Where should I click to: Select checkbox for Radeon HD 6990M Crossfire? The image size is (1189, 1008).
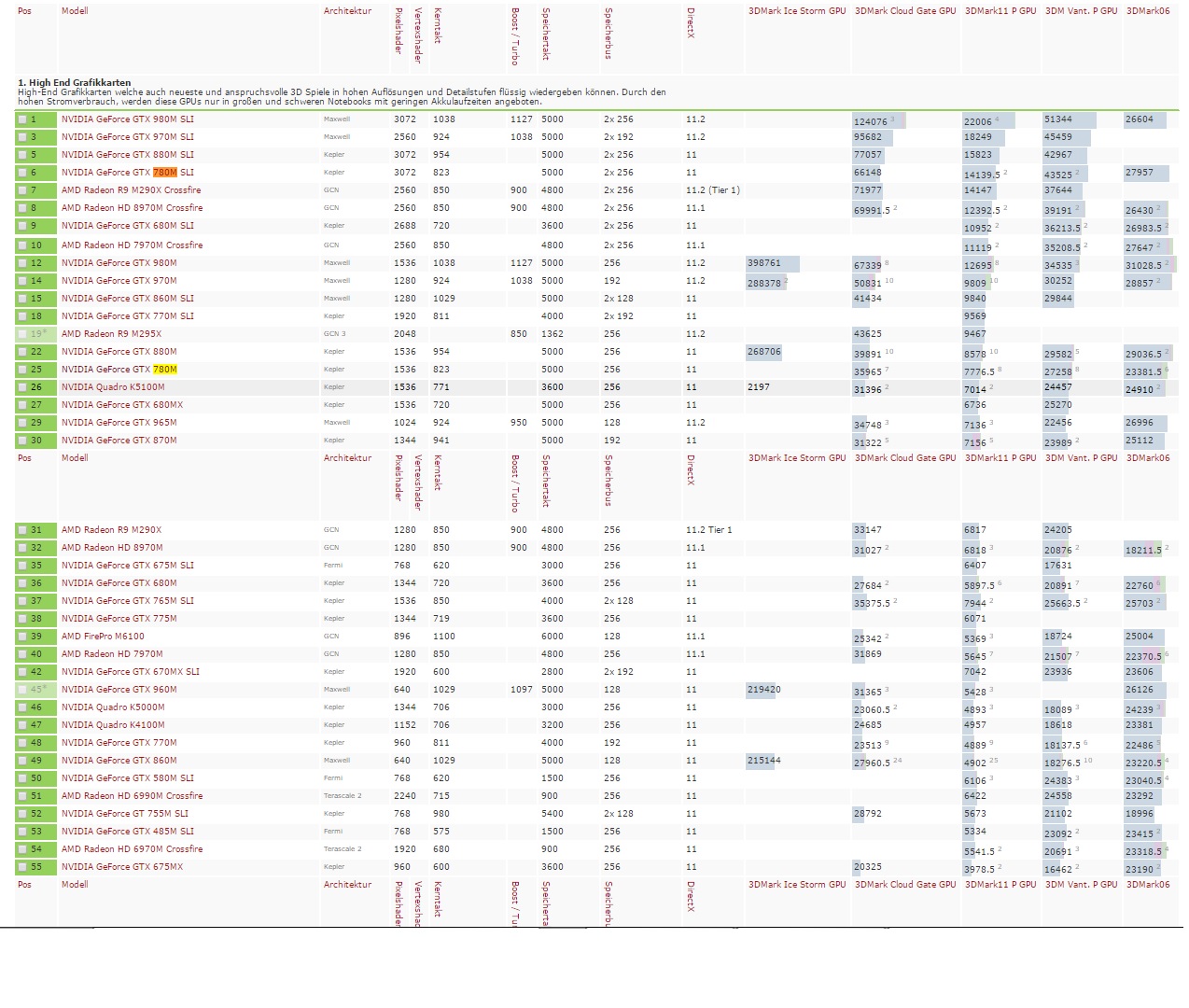[x=22, y=796]
